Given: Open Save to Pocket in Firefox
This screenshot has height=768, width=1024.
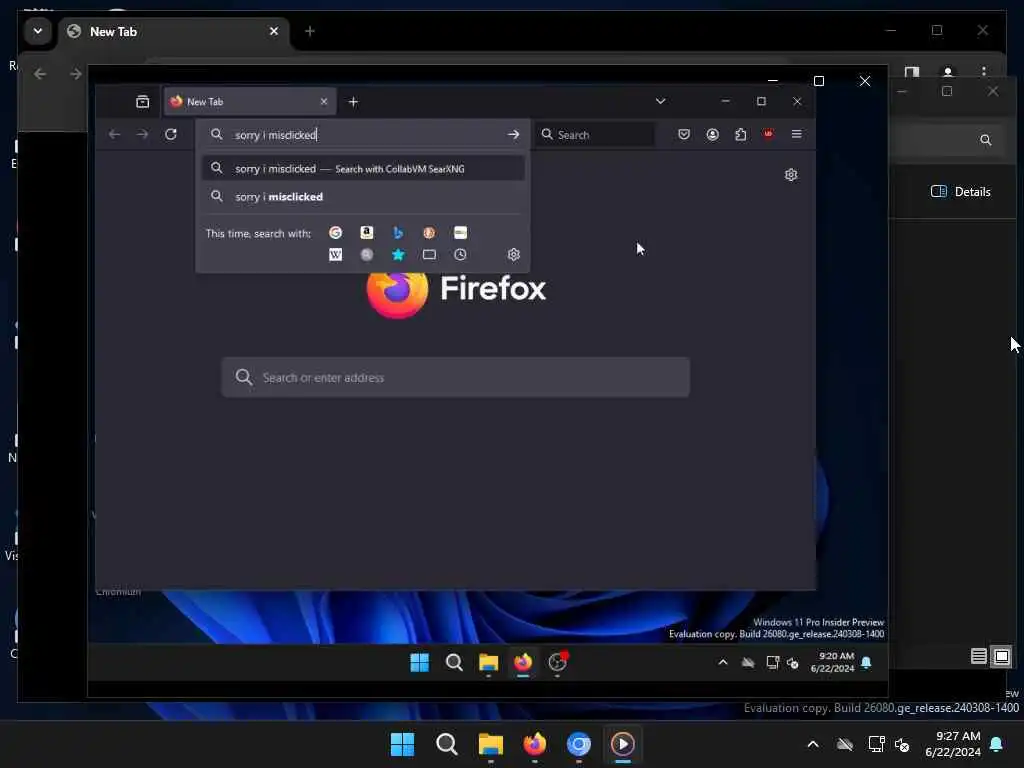Looking at the screenshot, I should [684, 135].
